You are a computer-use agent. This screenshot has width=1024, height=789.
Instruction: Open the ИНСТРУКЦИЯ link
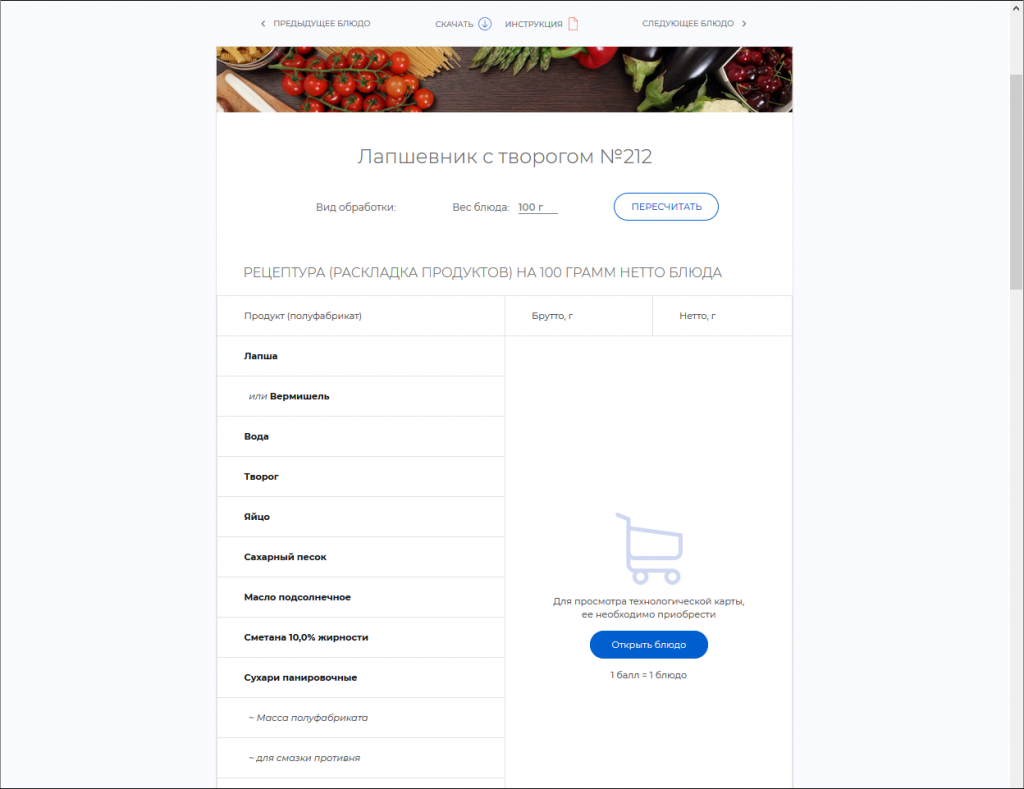534,24
